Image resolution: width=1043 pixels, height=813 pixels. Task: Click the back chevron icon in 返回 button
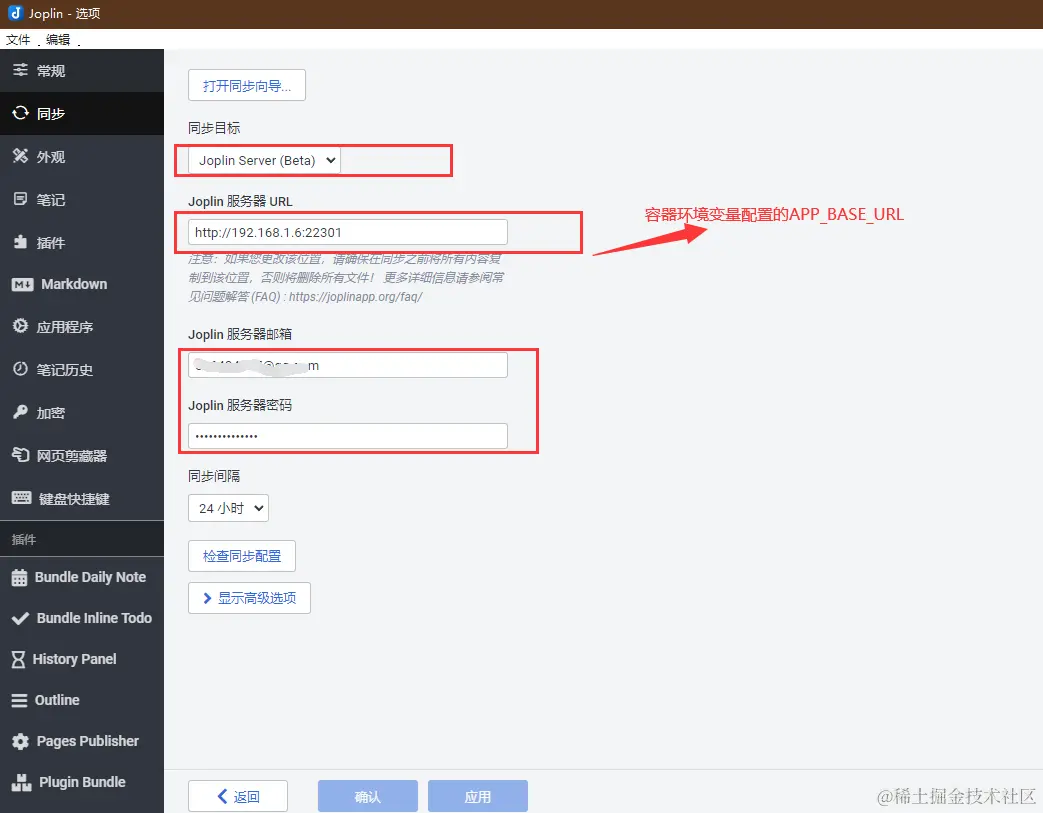[x=223, y=796]
